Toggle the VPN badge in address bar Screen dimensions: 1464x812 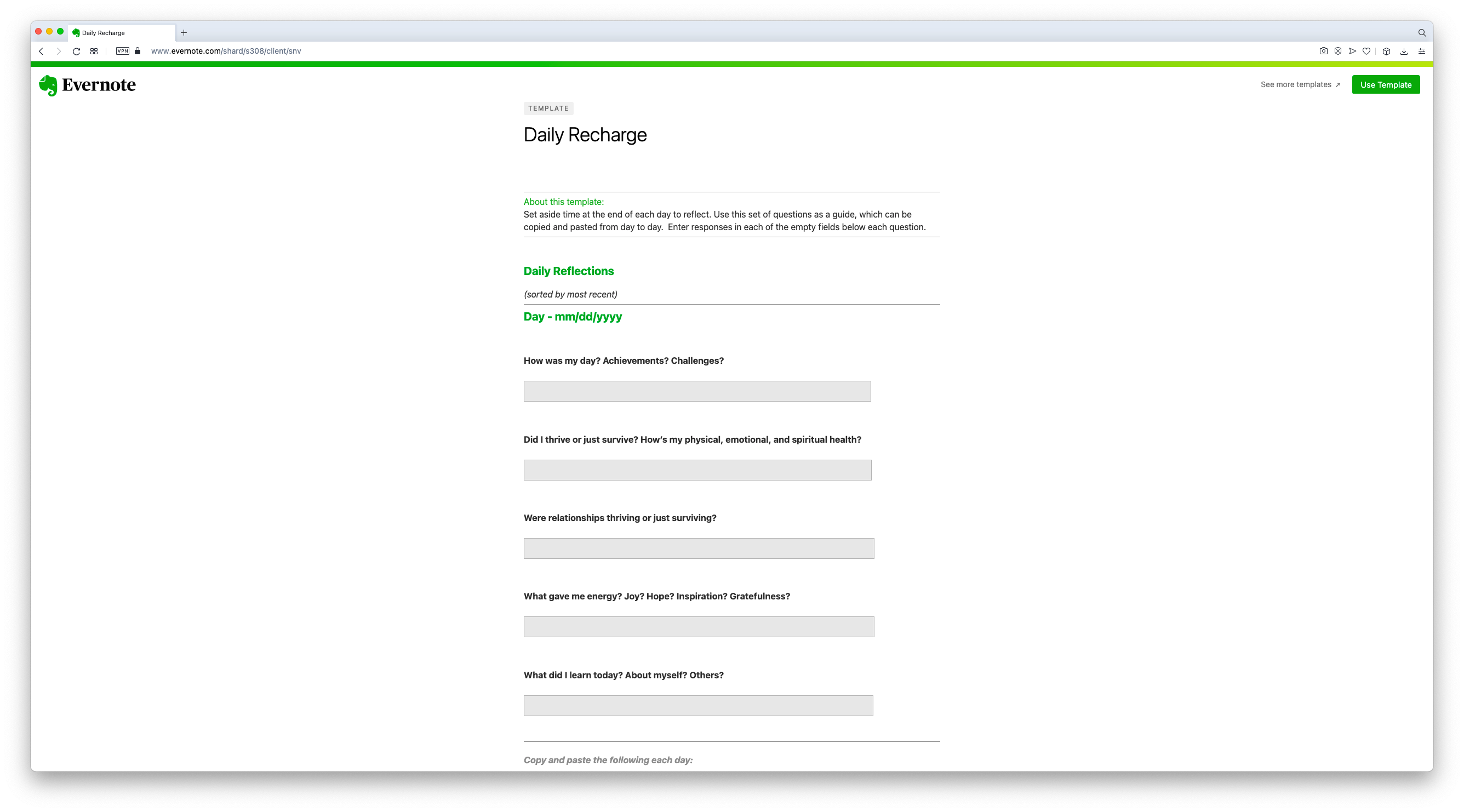pyautogui.click(x=122, y=51)
